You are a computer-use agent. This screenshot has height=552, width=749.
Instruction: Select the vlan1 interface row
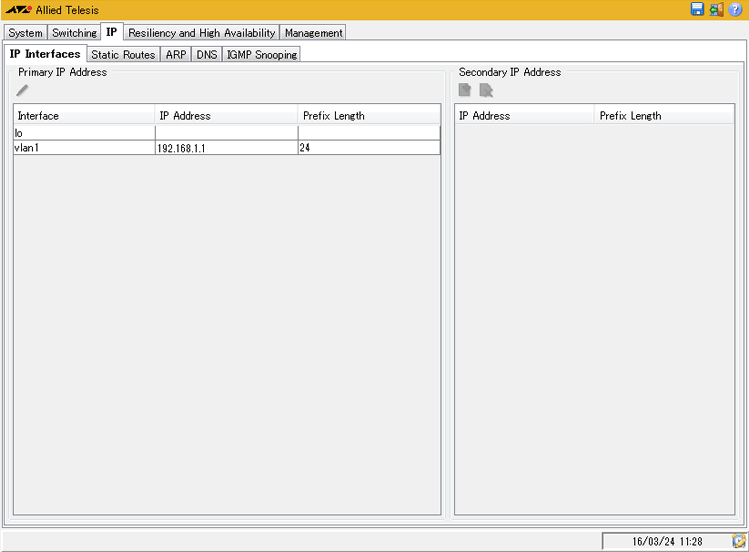pos(84,148)
